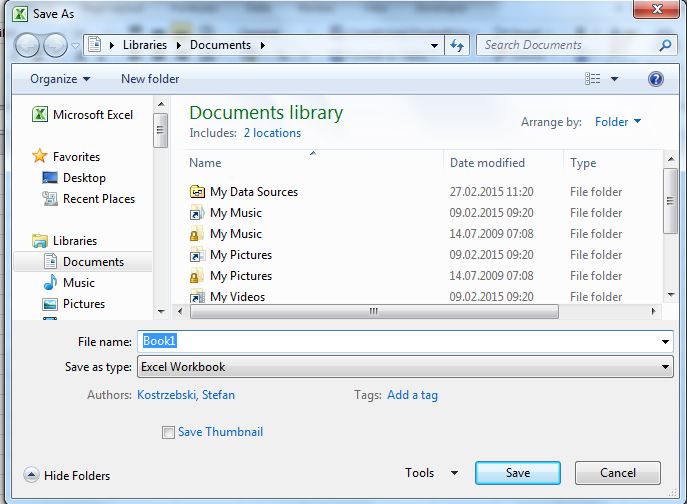
Task: Open Desktop from Favorites
Action: click(x=84, y=178)
